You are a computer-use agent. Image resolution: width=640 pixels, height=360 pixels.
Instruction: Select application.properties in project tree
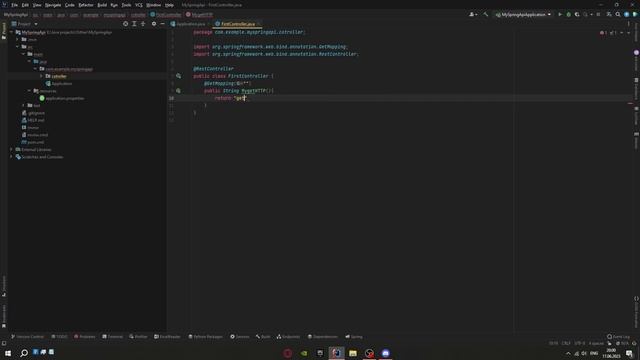(x=62, y=98)
